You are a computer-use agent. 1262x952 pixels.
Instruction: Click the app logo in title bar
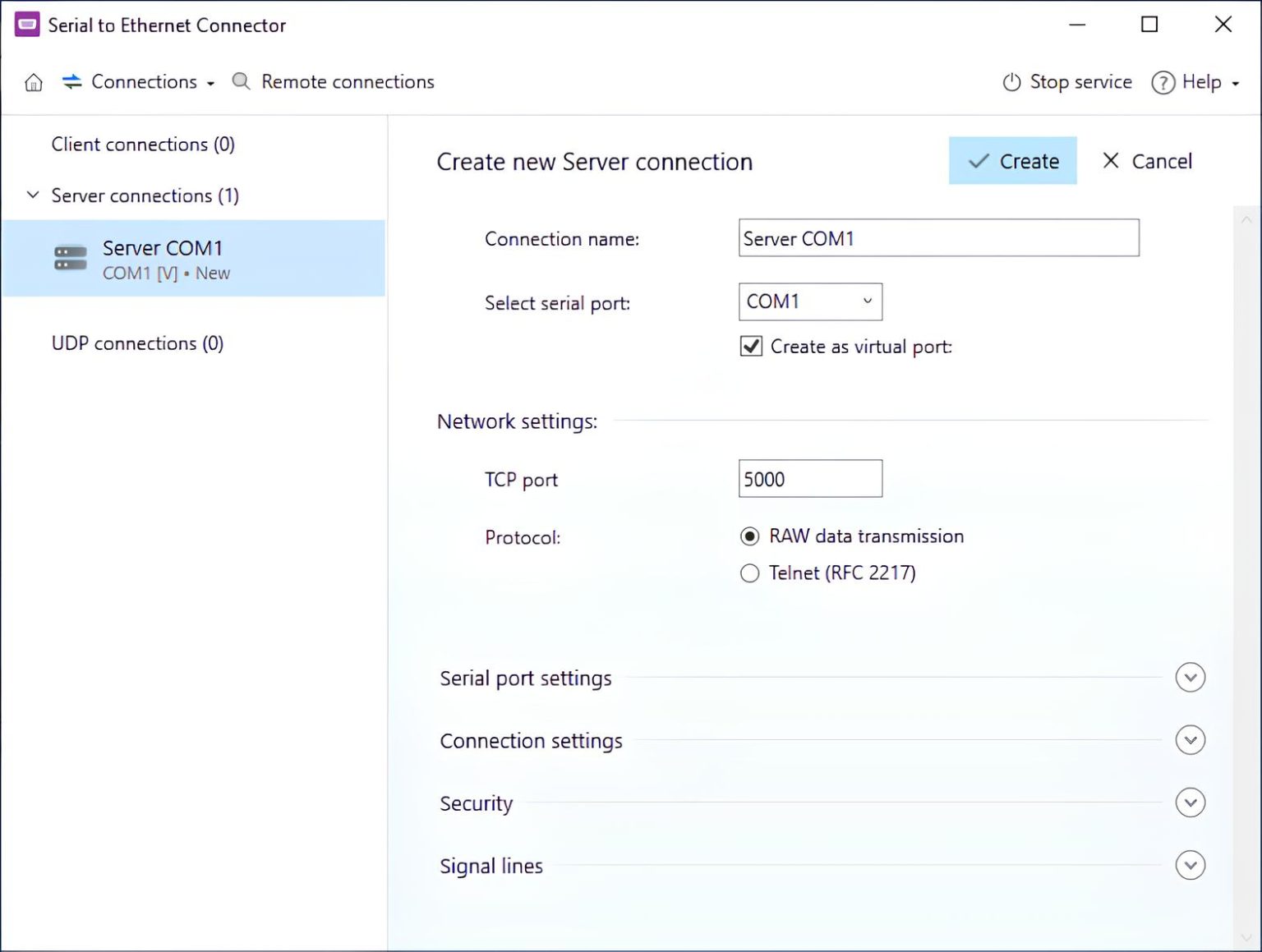point(27,25)
